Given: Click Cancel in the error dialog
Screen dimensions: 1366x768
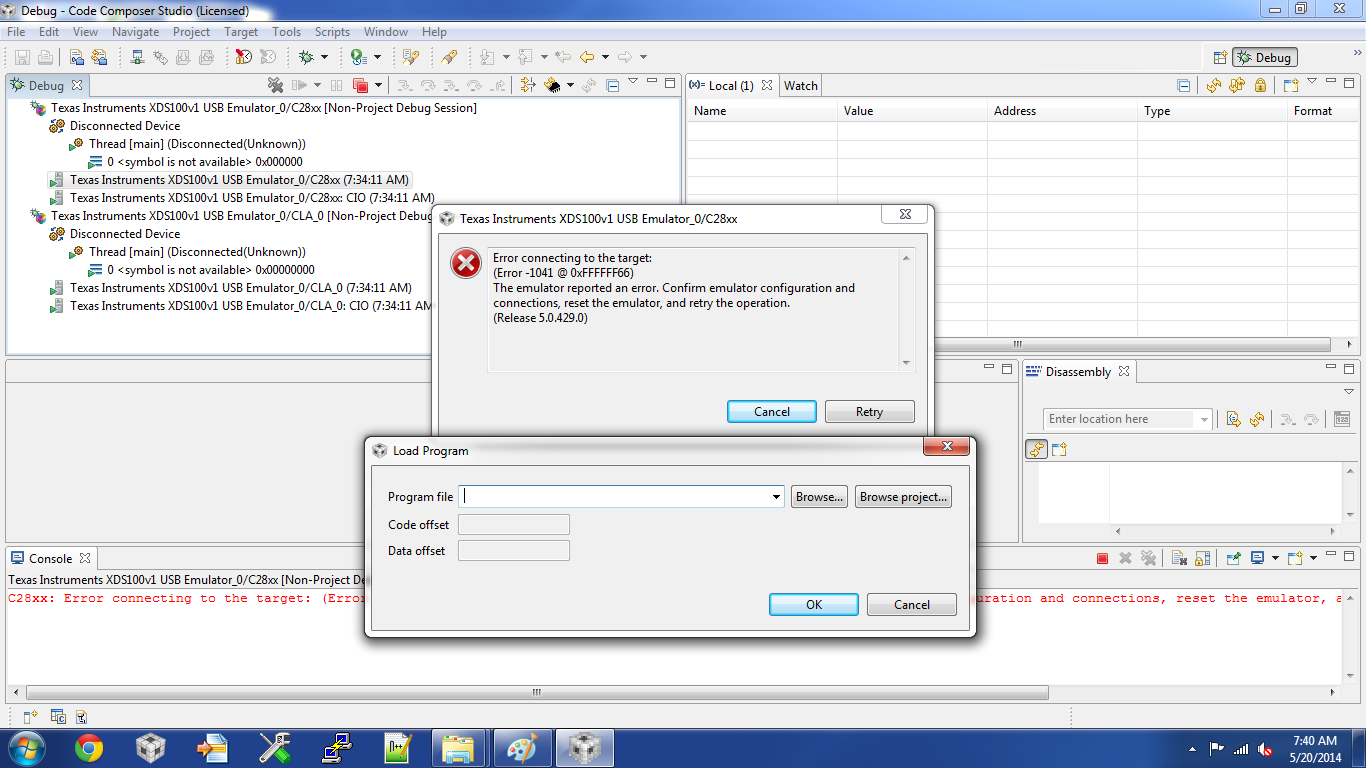Looking at the screenshot, I should click(772, 412).
